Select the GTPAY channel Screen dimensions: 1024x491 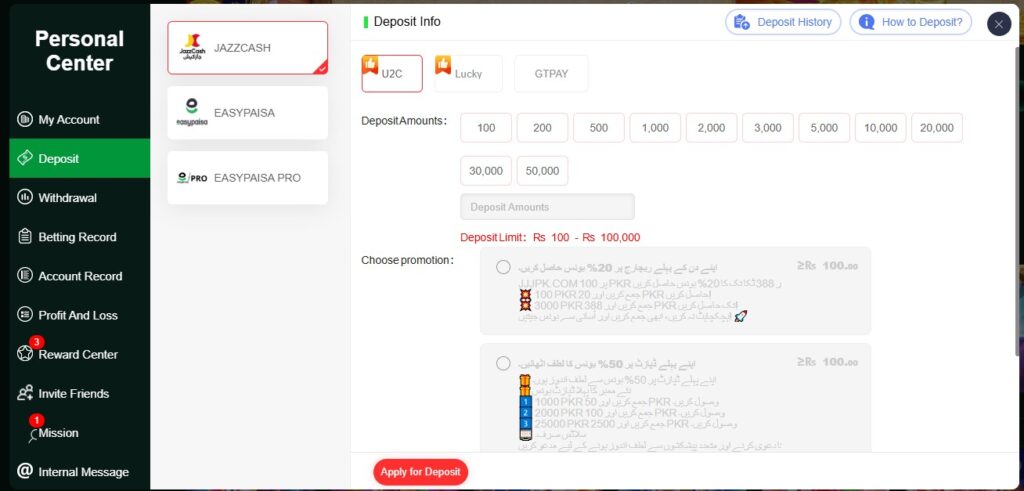click(551, 73)
